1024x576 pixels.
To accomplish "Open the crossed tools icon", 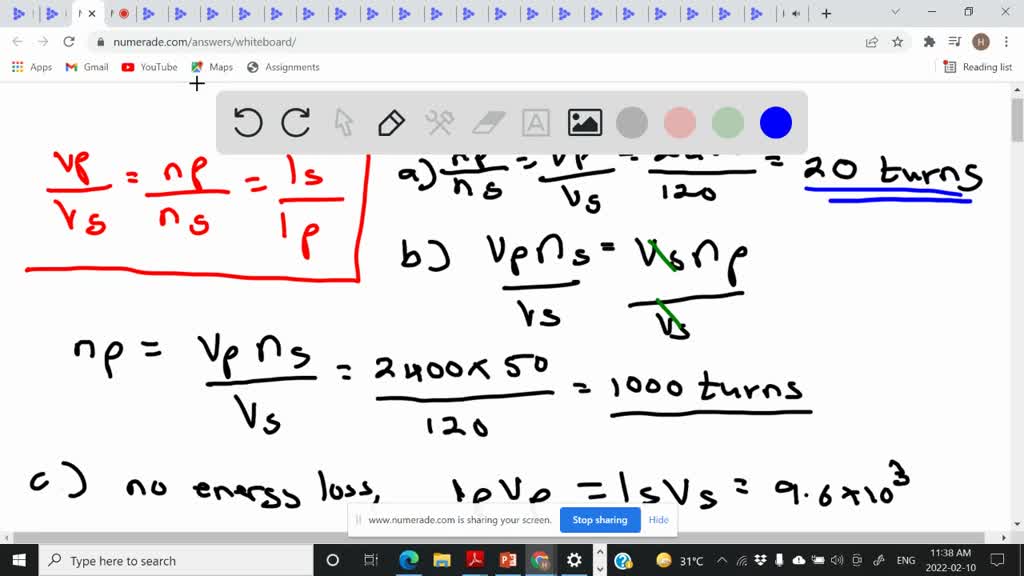I will pyautogui.click(x=440, y=123).
